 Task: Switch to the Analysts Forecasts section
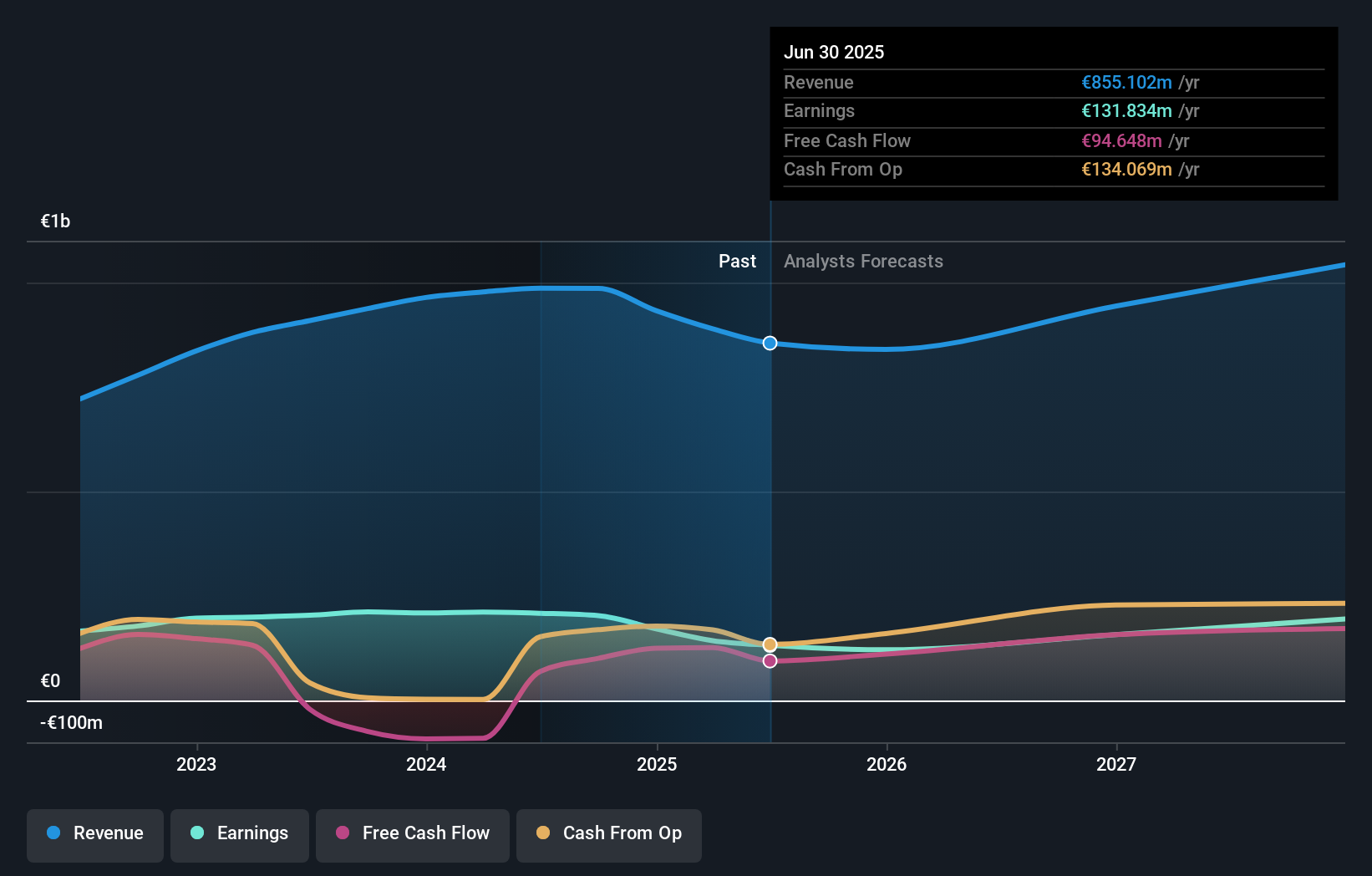[863, 261]
